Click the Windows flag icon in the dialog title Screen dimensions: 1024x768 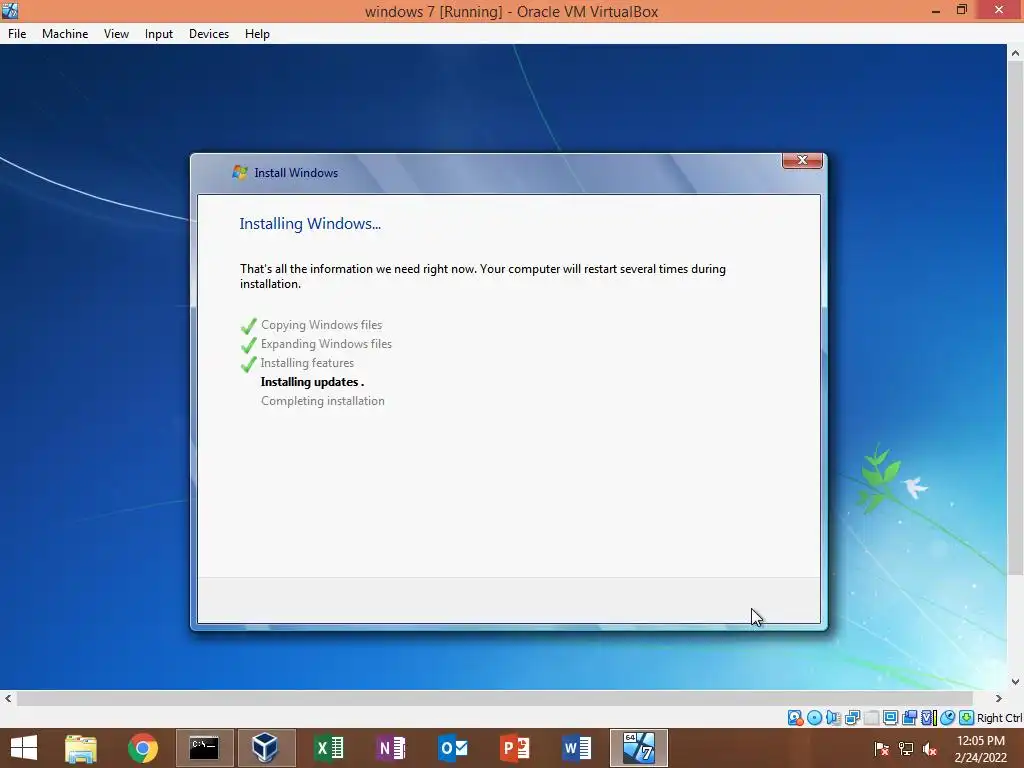tap(240, 172)
